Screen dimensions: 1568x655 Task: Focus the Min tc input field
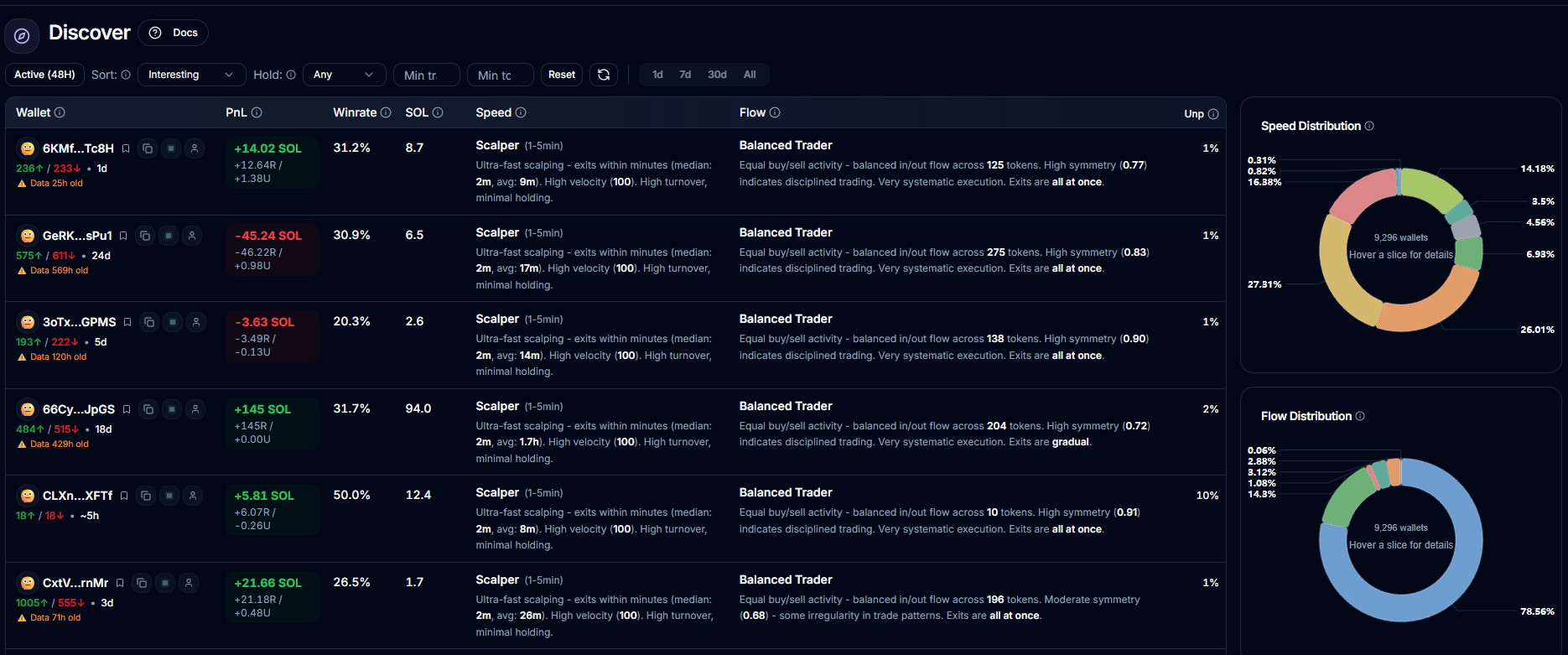pyautogui.click(x=500, y=75)
